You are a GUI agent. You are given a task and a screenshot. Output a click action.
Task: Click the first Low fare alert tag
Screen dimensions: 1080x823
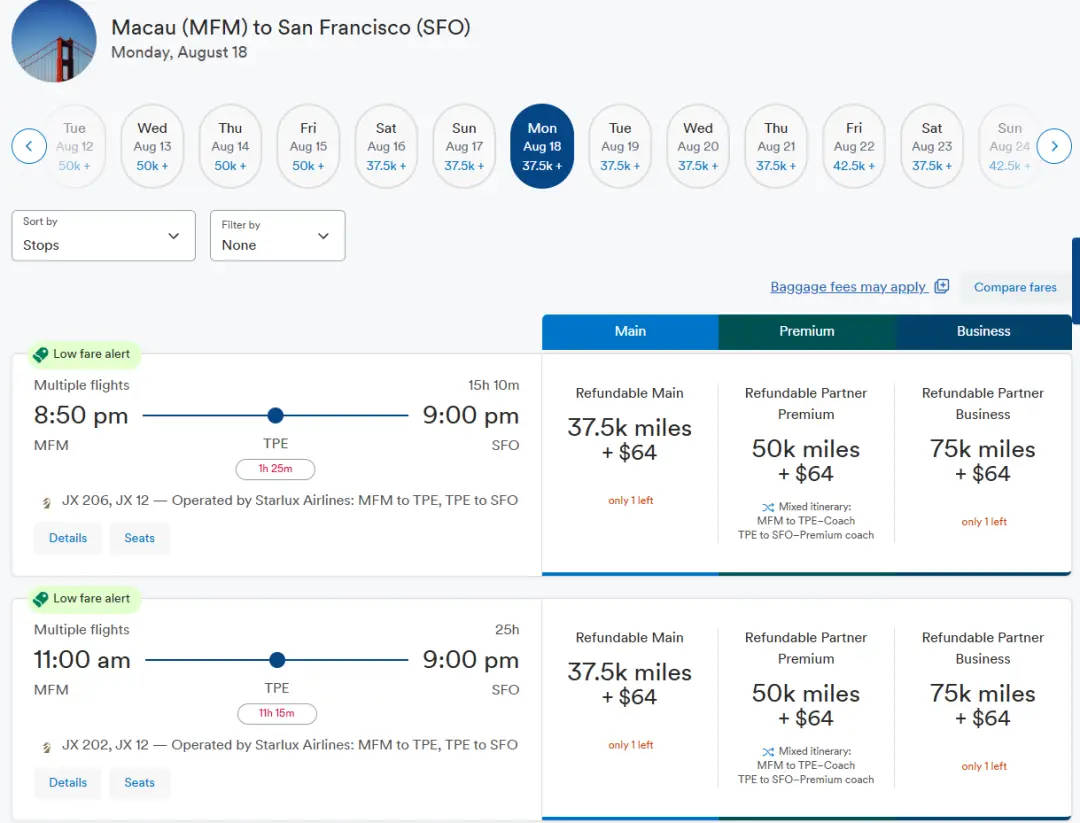point(82,354)
